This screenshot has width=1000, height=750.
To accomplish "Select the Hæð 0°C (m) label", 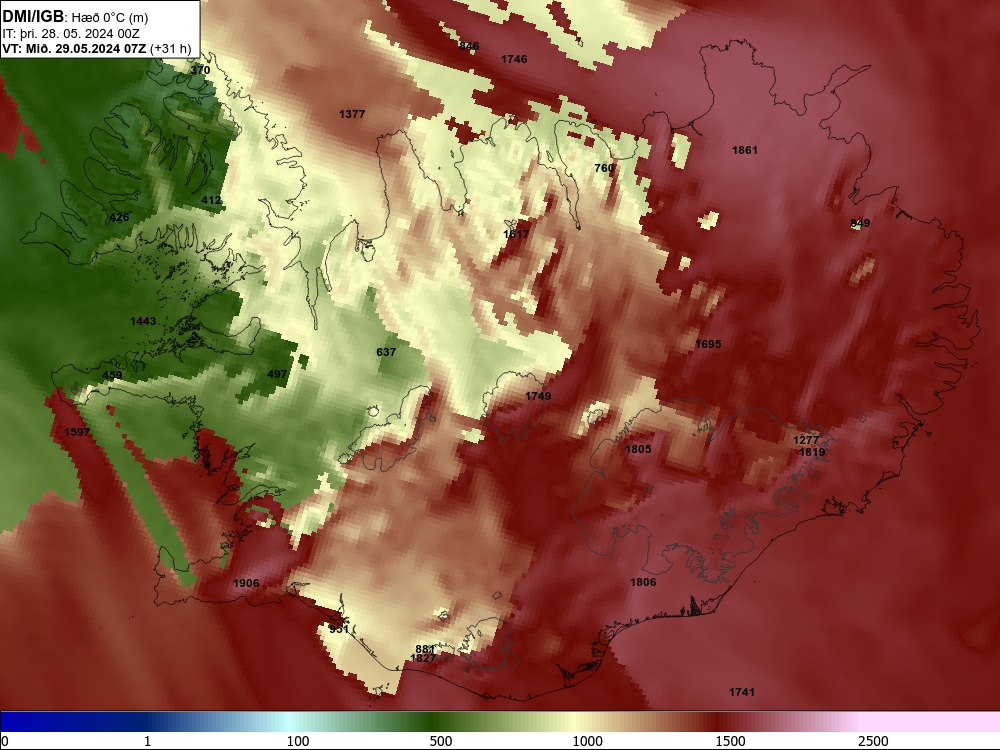I will [110, 17].
